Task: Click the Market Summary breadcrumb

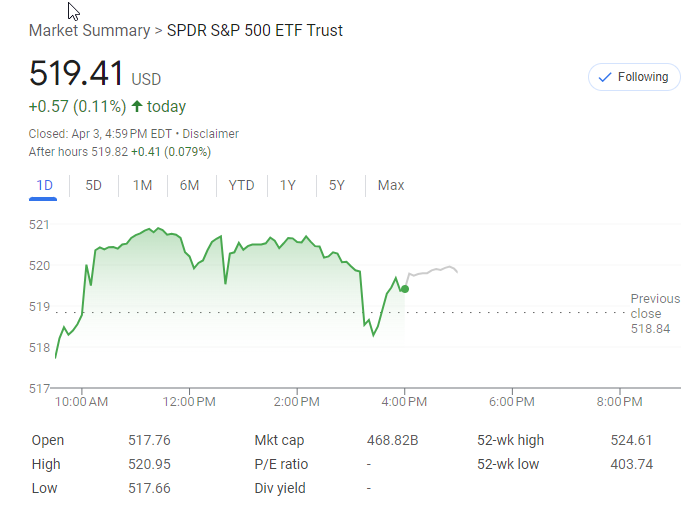Action: pyautogui.click(x=89, y=30)
